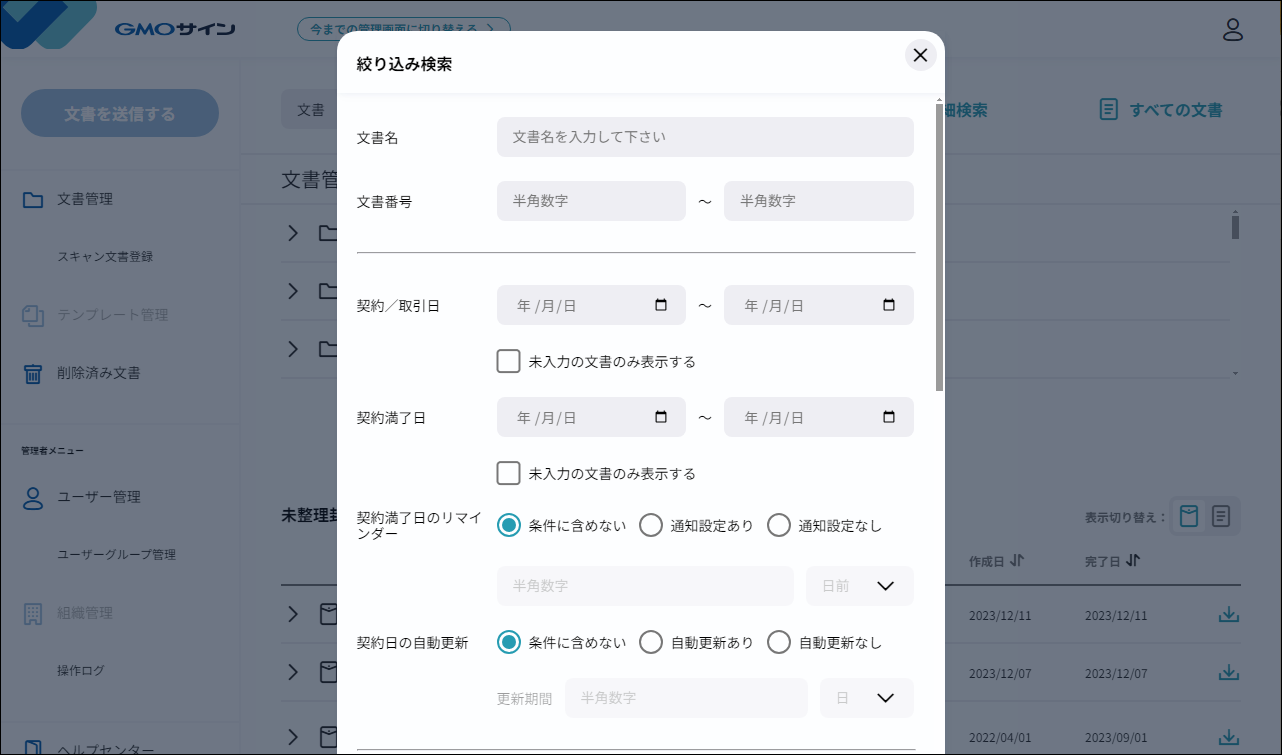The height and width of the screenshot is (755, 1282).
Task: Open the user account profile icon
Action: 1233,30
